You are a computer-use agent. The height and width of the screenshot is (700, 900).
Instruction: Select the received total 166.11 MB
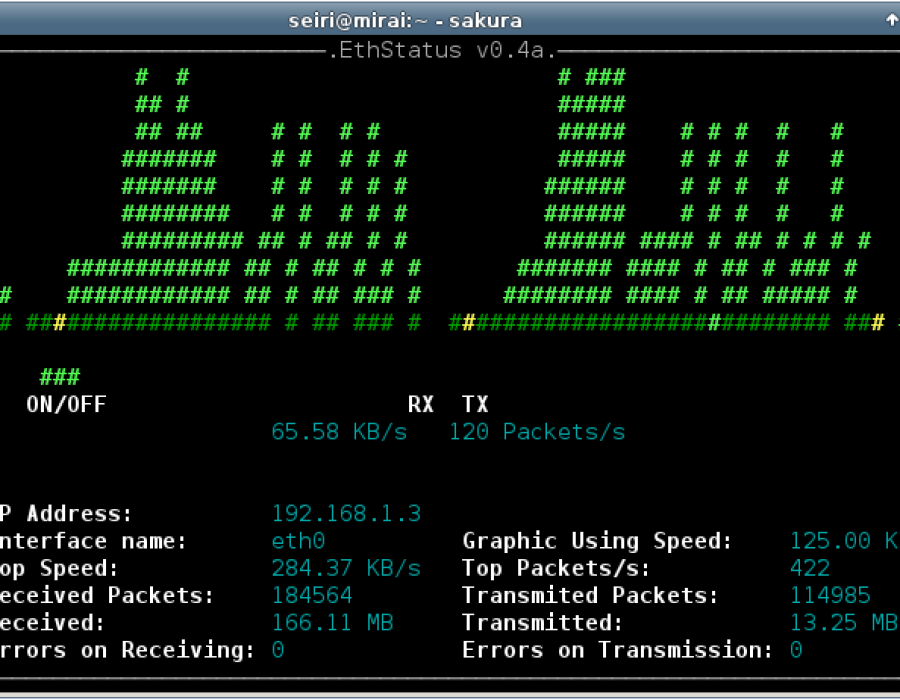(332, 623)
